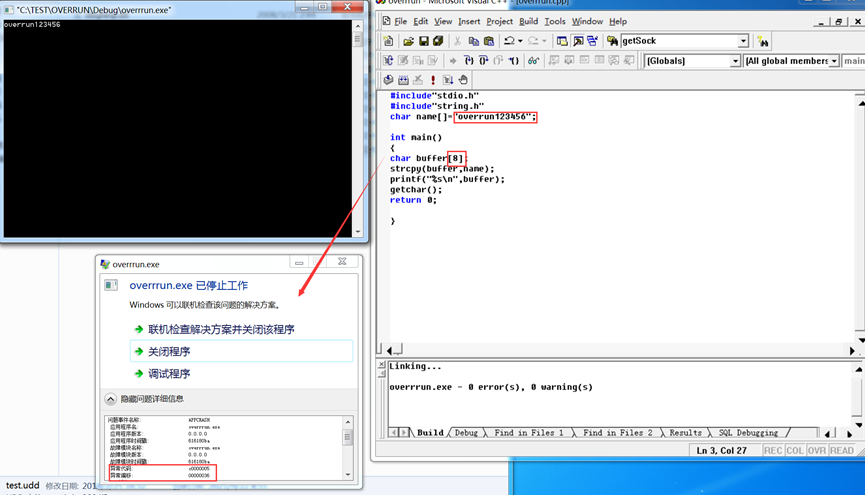Click the code editor left scroll arrow

click(389, 350)
